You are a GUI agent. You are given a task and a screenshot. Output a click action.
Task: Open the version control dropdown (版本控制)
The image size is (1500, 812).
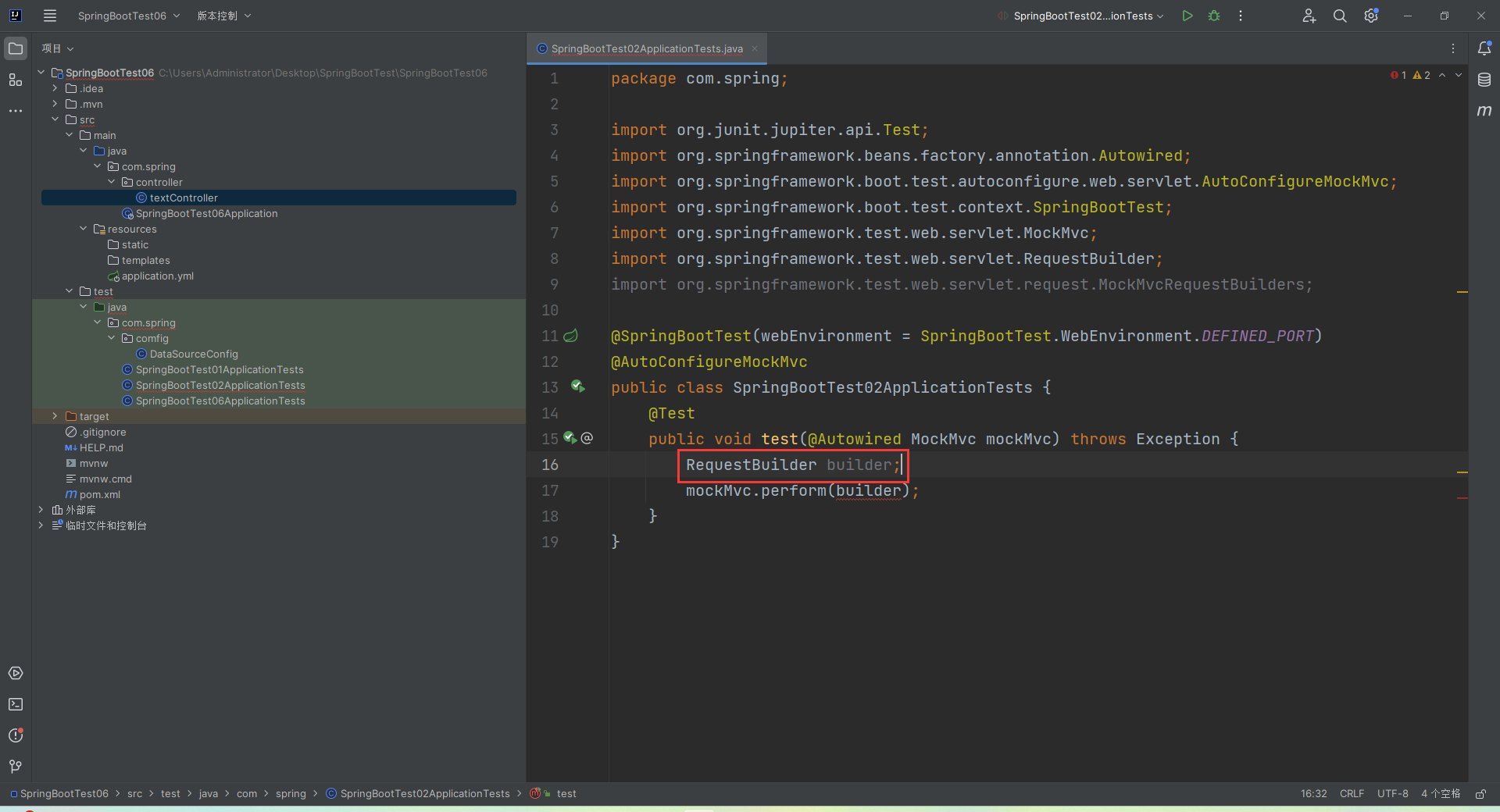pos(224,16)
